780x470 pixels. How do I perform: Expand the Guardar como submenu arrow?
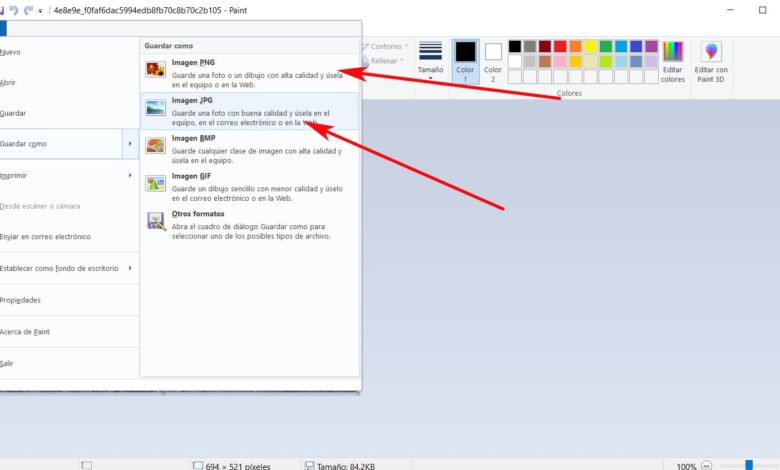click(130, 144)
